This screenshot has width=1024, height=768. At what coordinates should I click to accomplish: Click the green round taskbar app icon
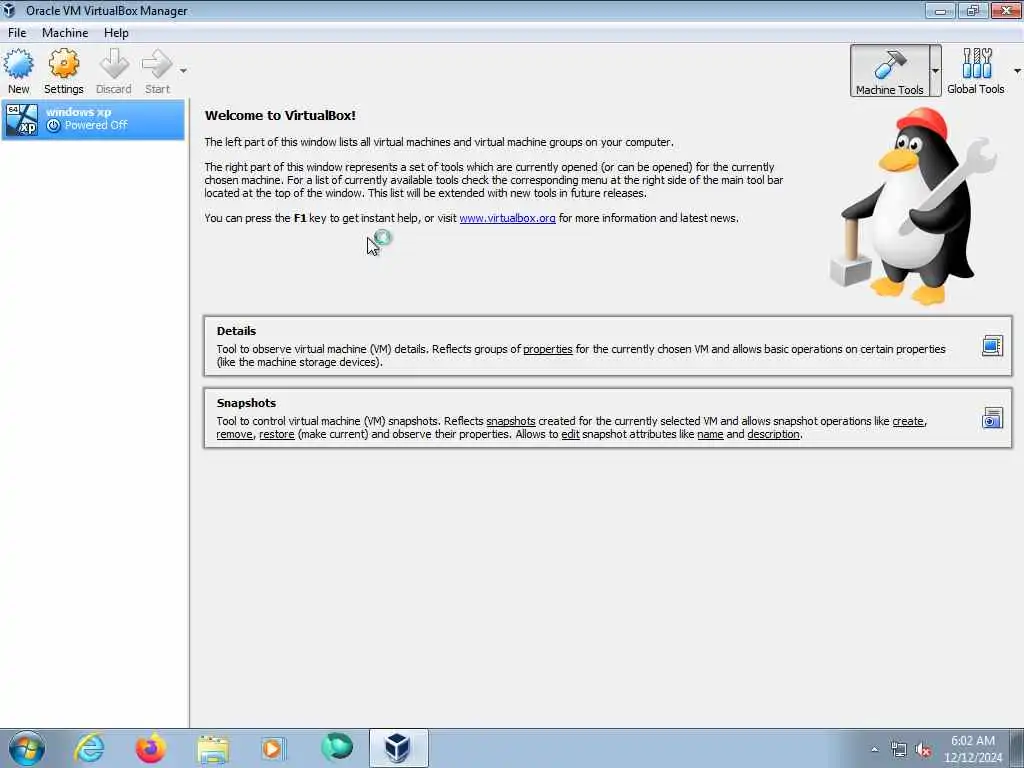pyautogui.click(x=337, y=747)
